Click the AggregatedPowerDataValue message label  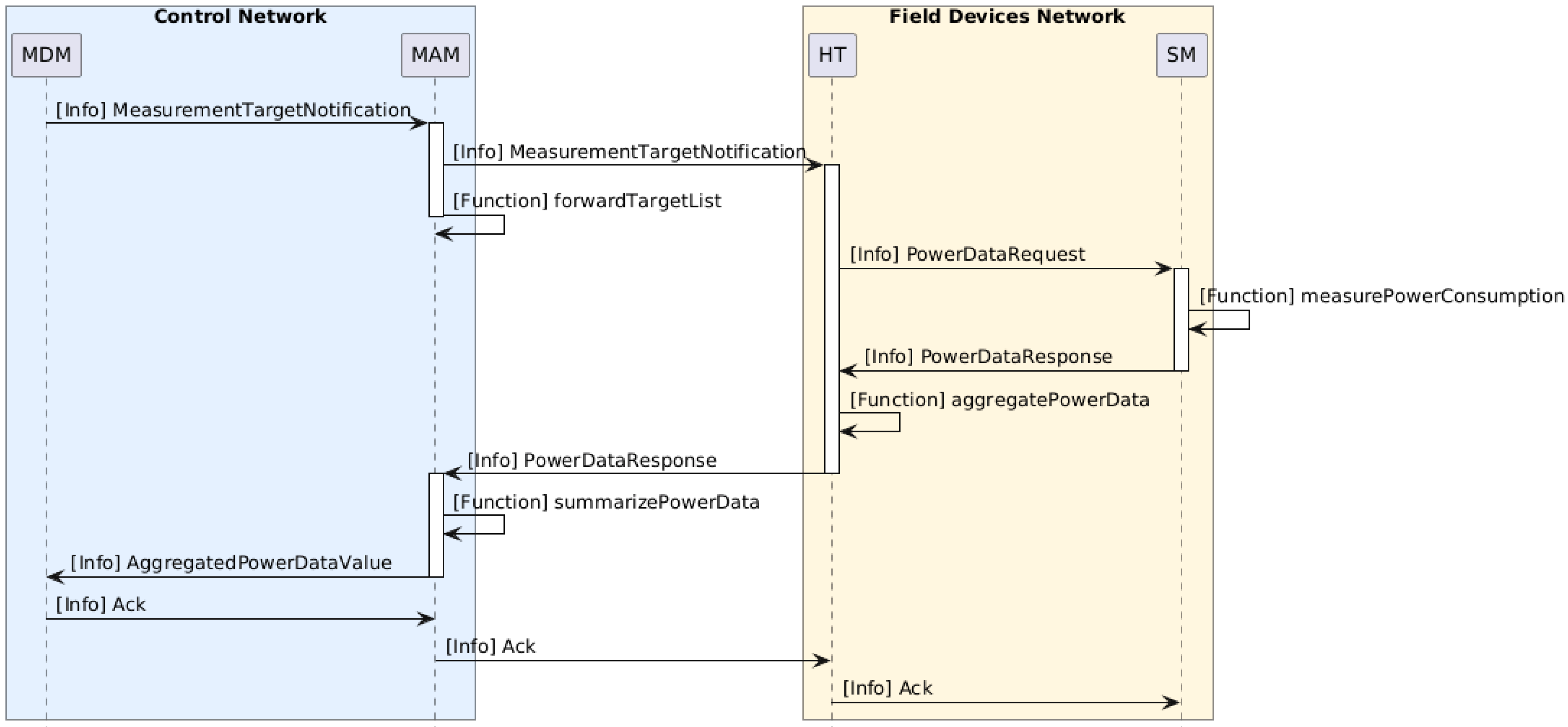(x=231, y=563)
